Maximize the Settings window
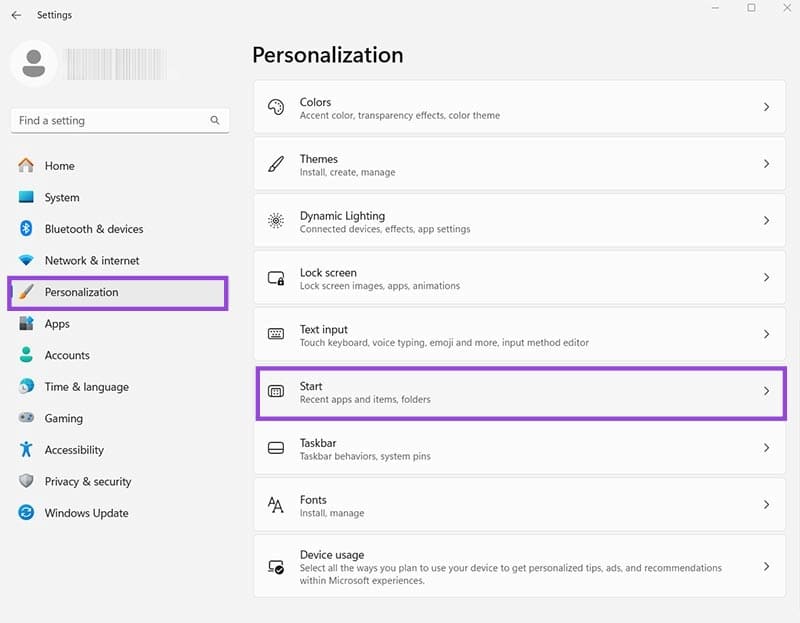Viewport: 800px width, 623px height. (751, 8)
